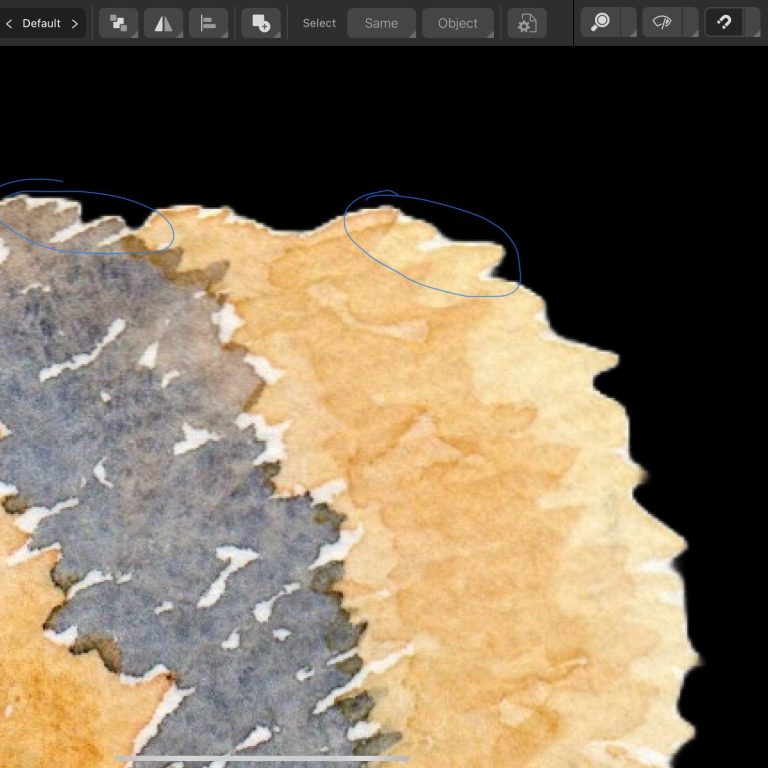Open the Select Same dropdown
The image size is (768, 768).
(x=381, y=23)
